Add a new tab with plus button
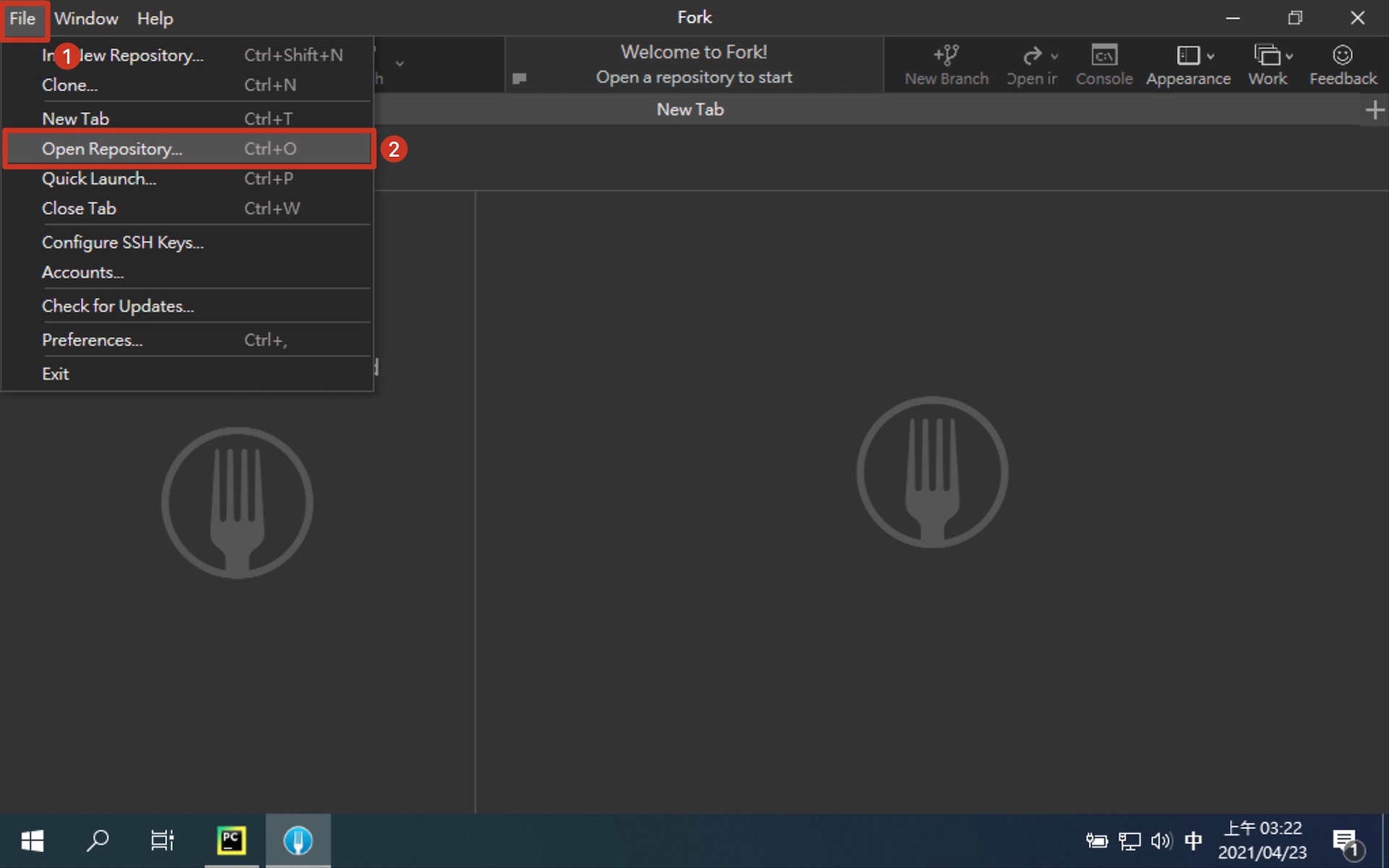This screenshot has height=868, width=1389. 1375,110
